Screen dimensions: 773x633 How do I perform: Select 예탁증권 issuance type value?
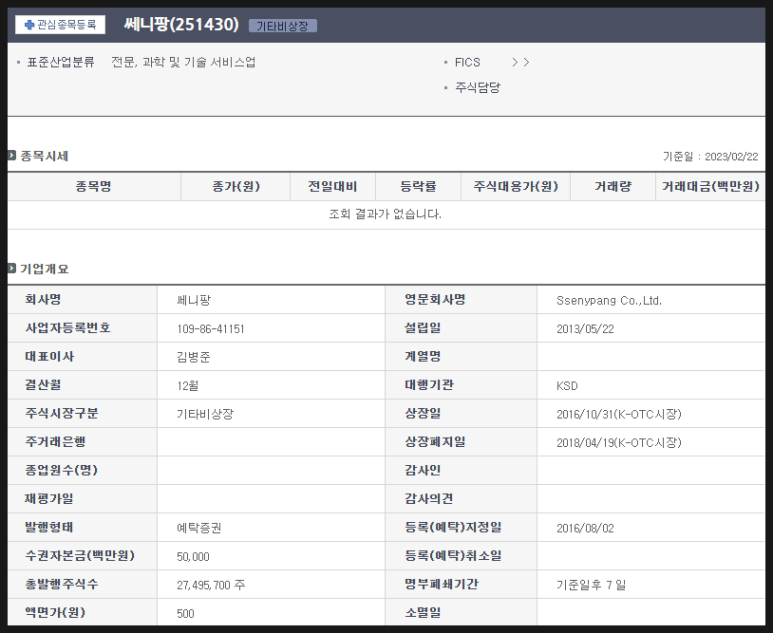[199, 528]
